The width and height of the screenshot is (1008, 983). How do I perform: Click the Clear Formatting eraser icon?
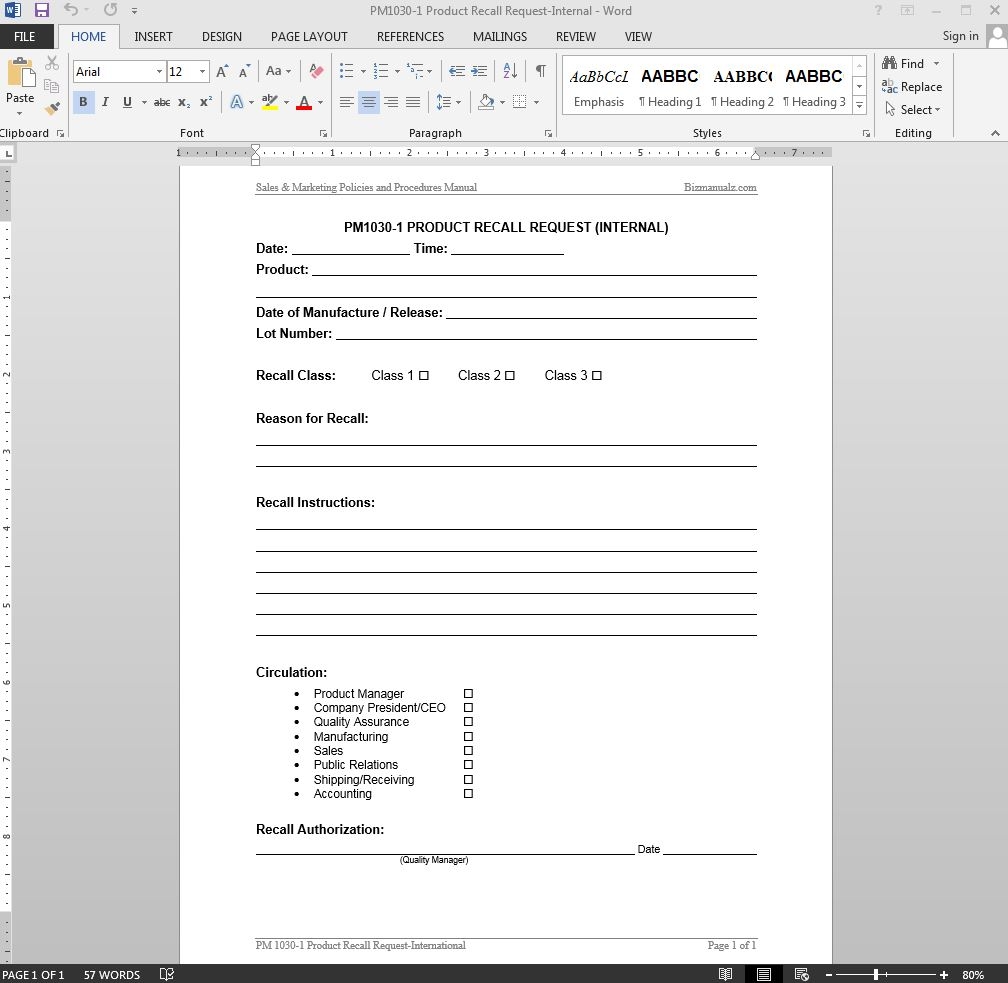(317, 71)
